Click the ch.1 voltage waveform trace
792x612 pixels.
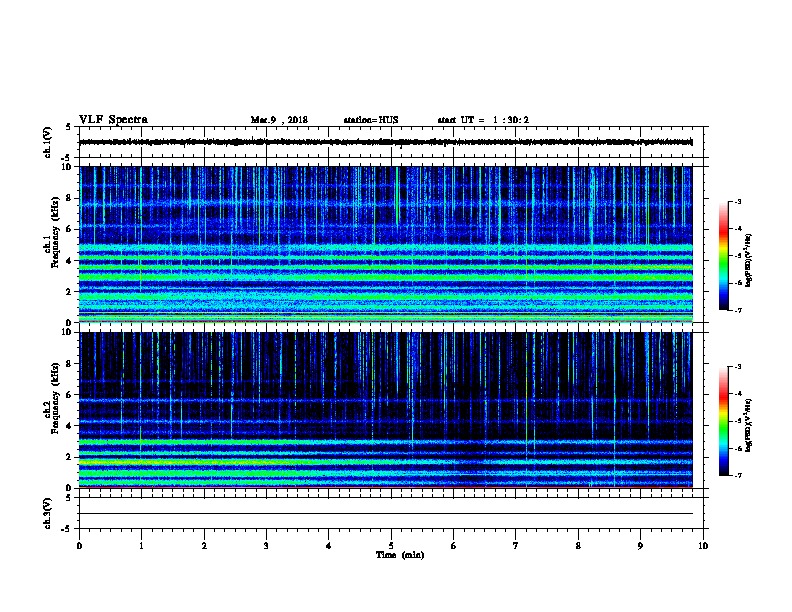385,142
